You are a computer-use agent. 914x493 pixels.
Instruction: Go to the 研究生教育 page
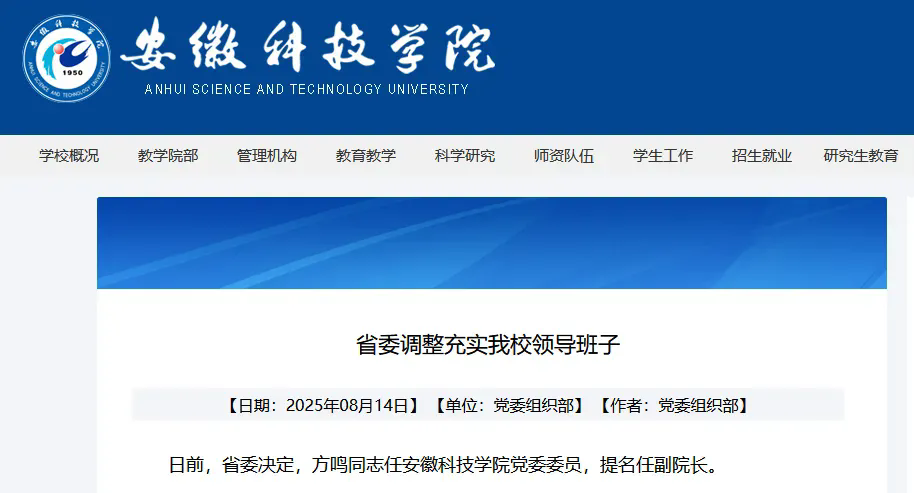861,156
